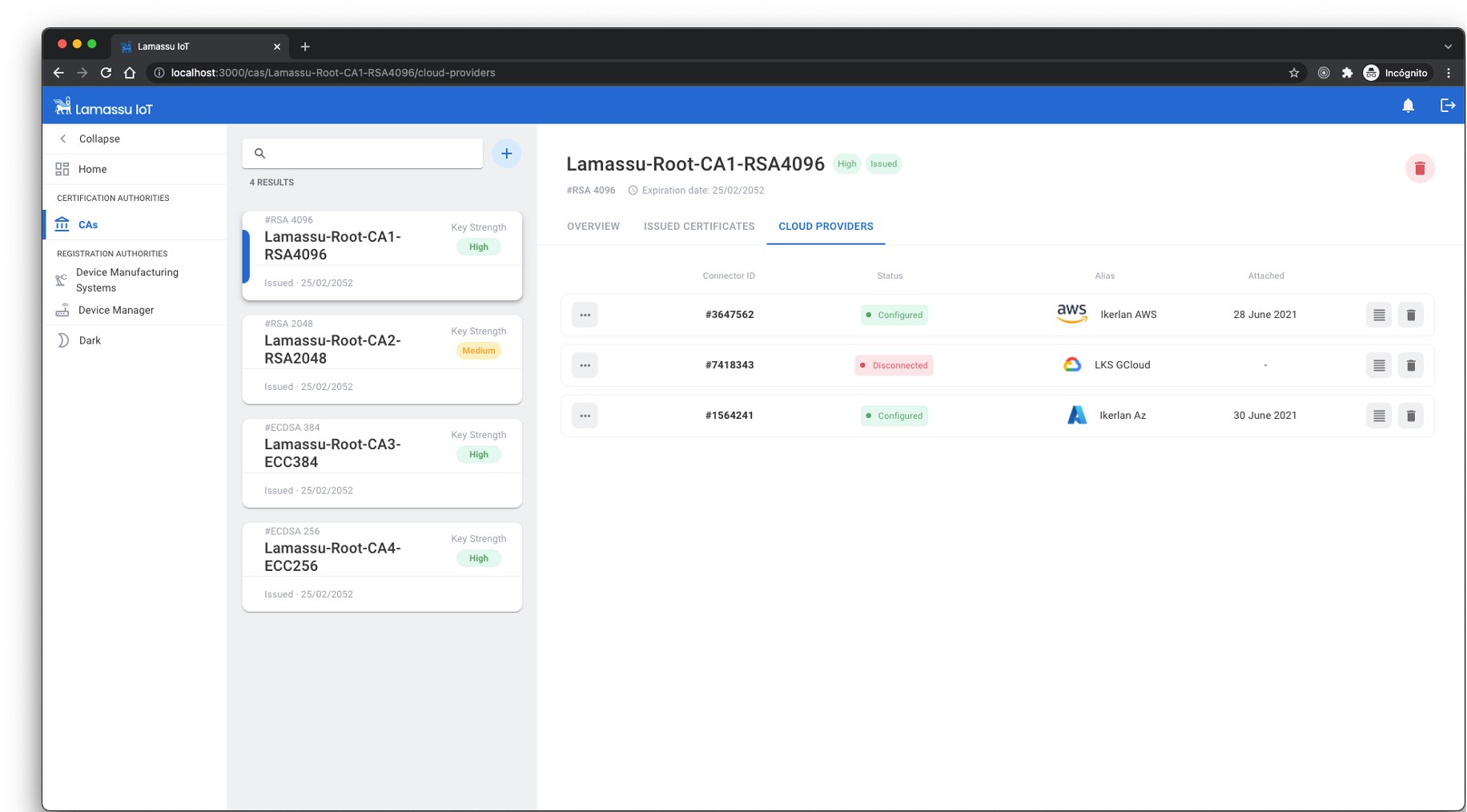Click the attached date 30 June 2021
The height and width of the screenshot is (812, 1467).
(x=1264, y=416)
